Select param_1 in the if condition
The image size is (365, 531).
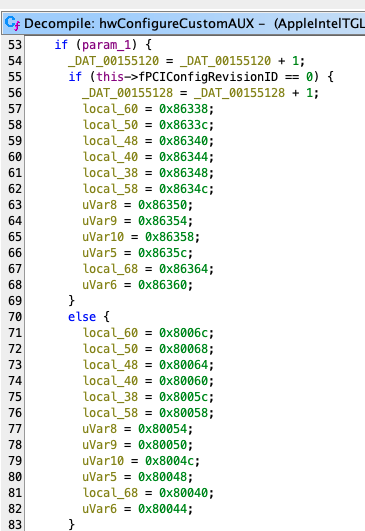tap(106, 45)
